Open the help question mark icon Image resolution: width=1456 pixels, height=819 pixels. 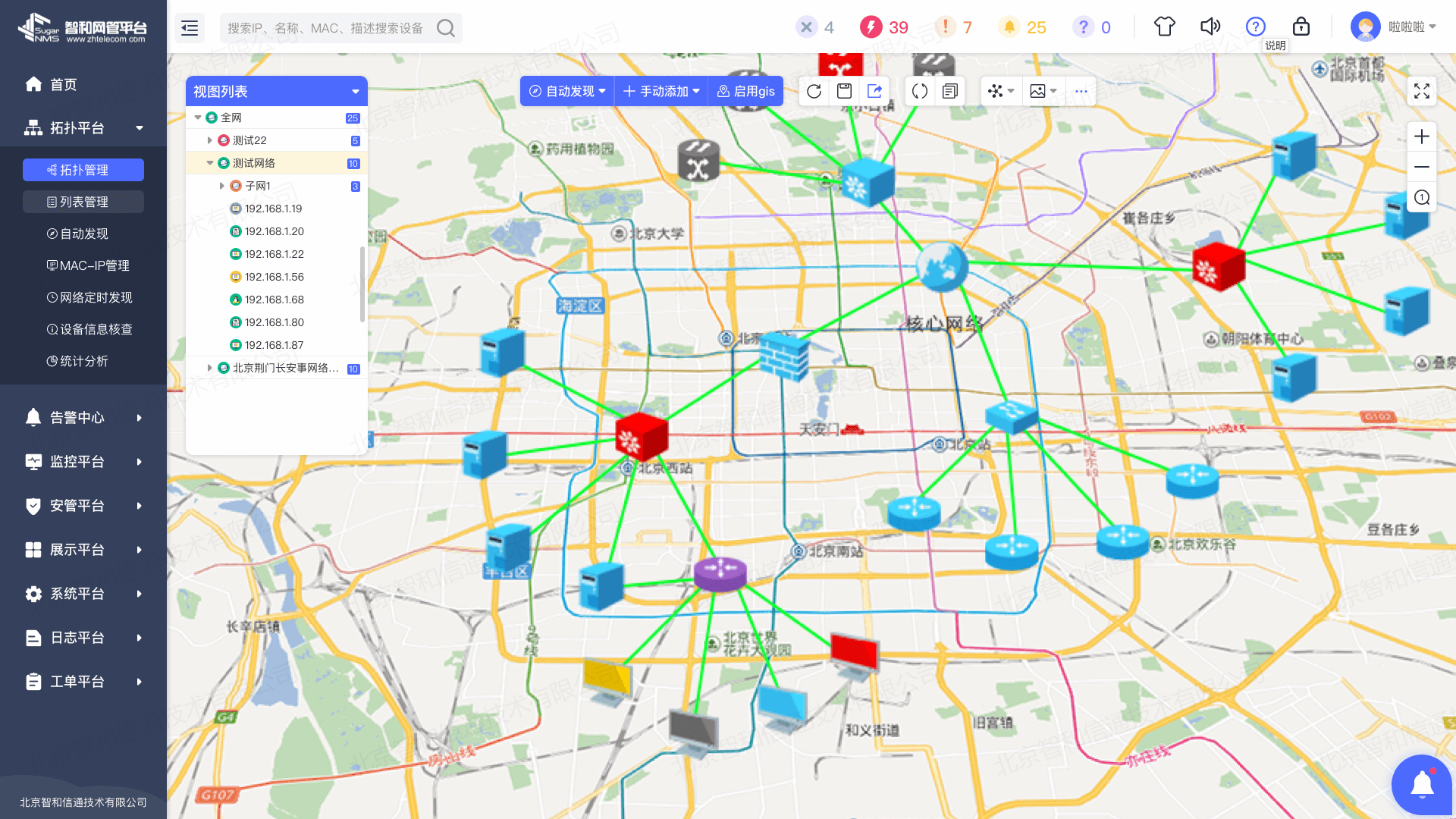(1256, 27)
